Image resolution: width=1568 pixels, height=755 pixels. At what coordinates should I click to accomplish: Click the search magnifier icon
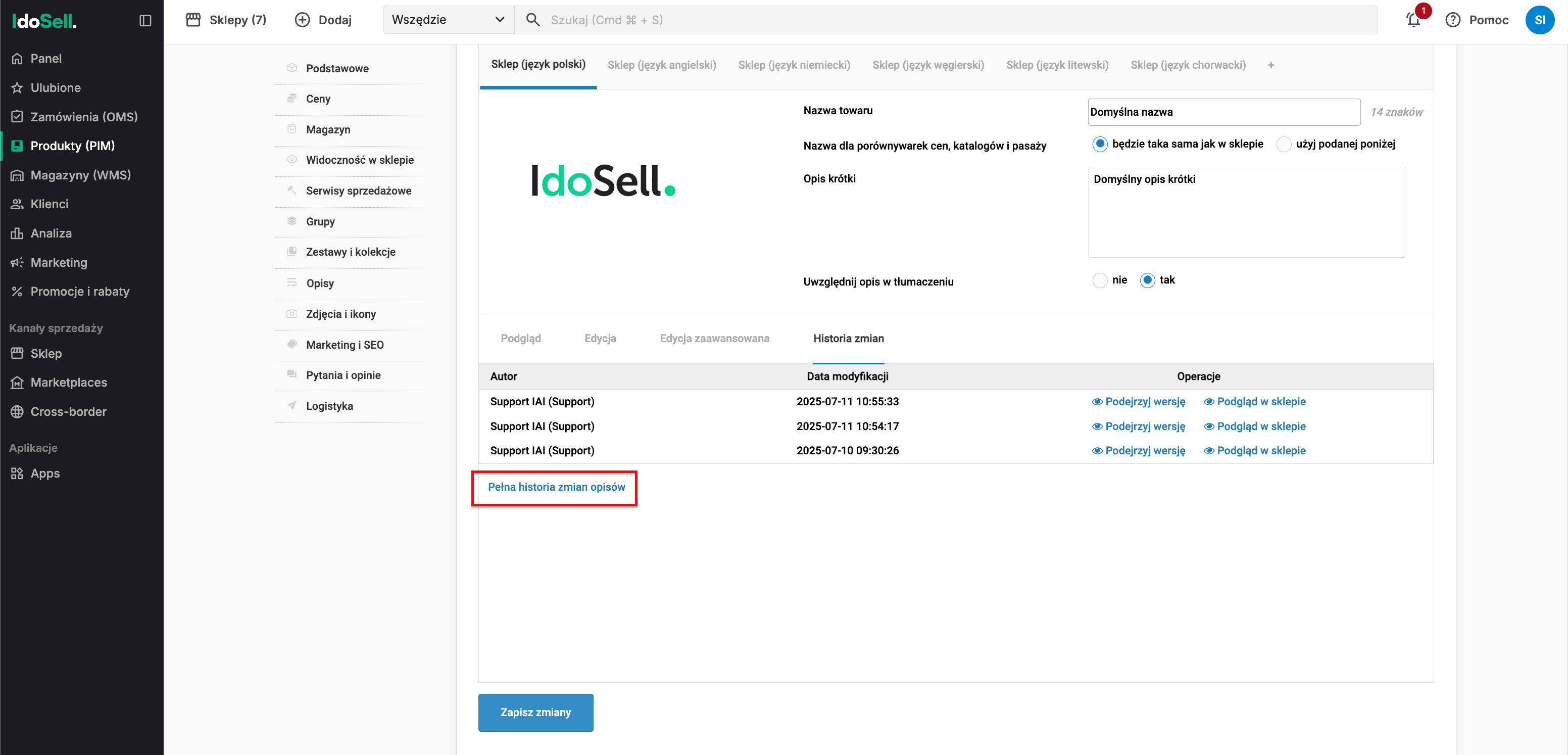coord(532,20)
